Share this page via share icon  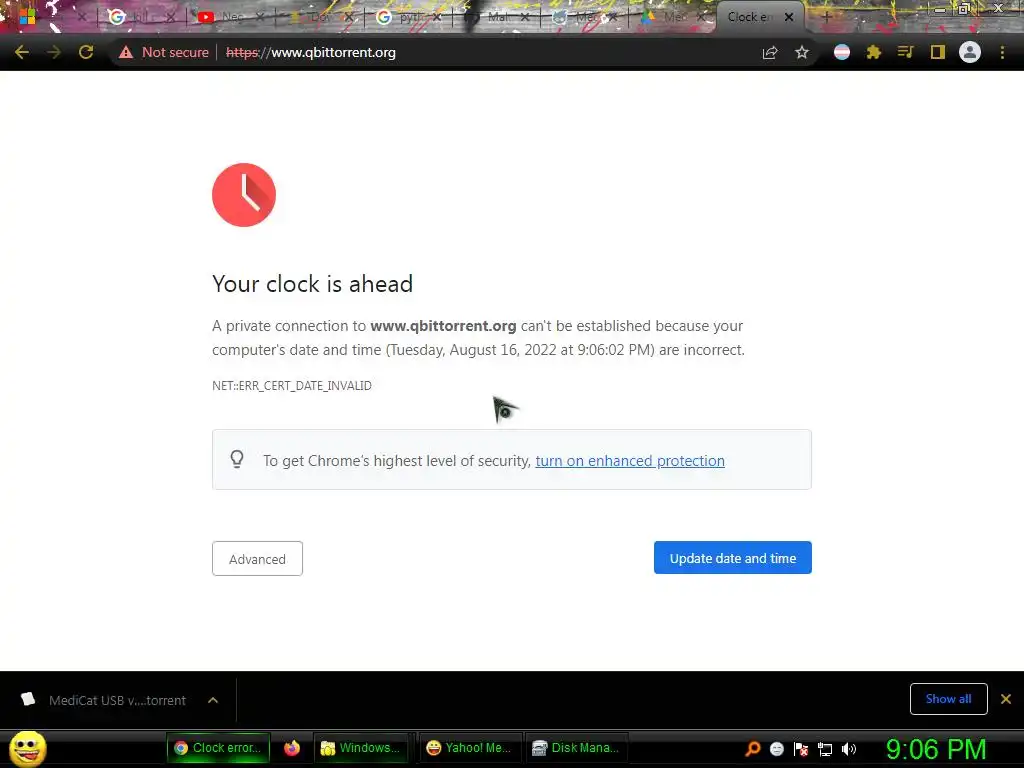(x=770, y=52)
